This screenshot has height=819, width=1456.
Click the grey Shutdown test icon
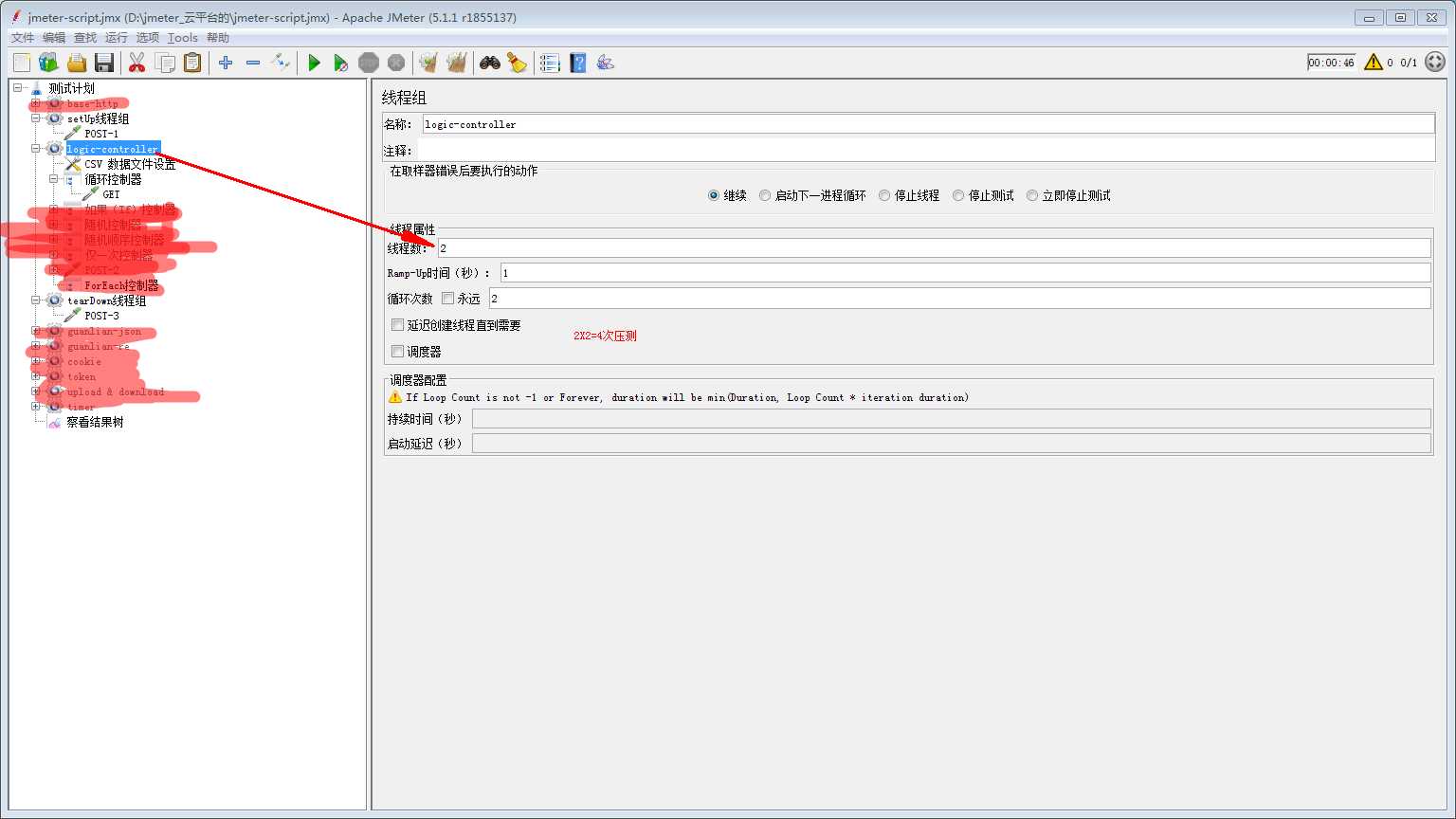click(x=396, y=63)
